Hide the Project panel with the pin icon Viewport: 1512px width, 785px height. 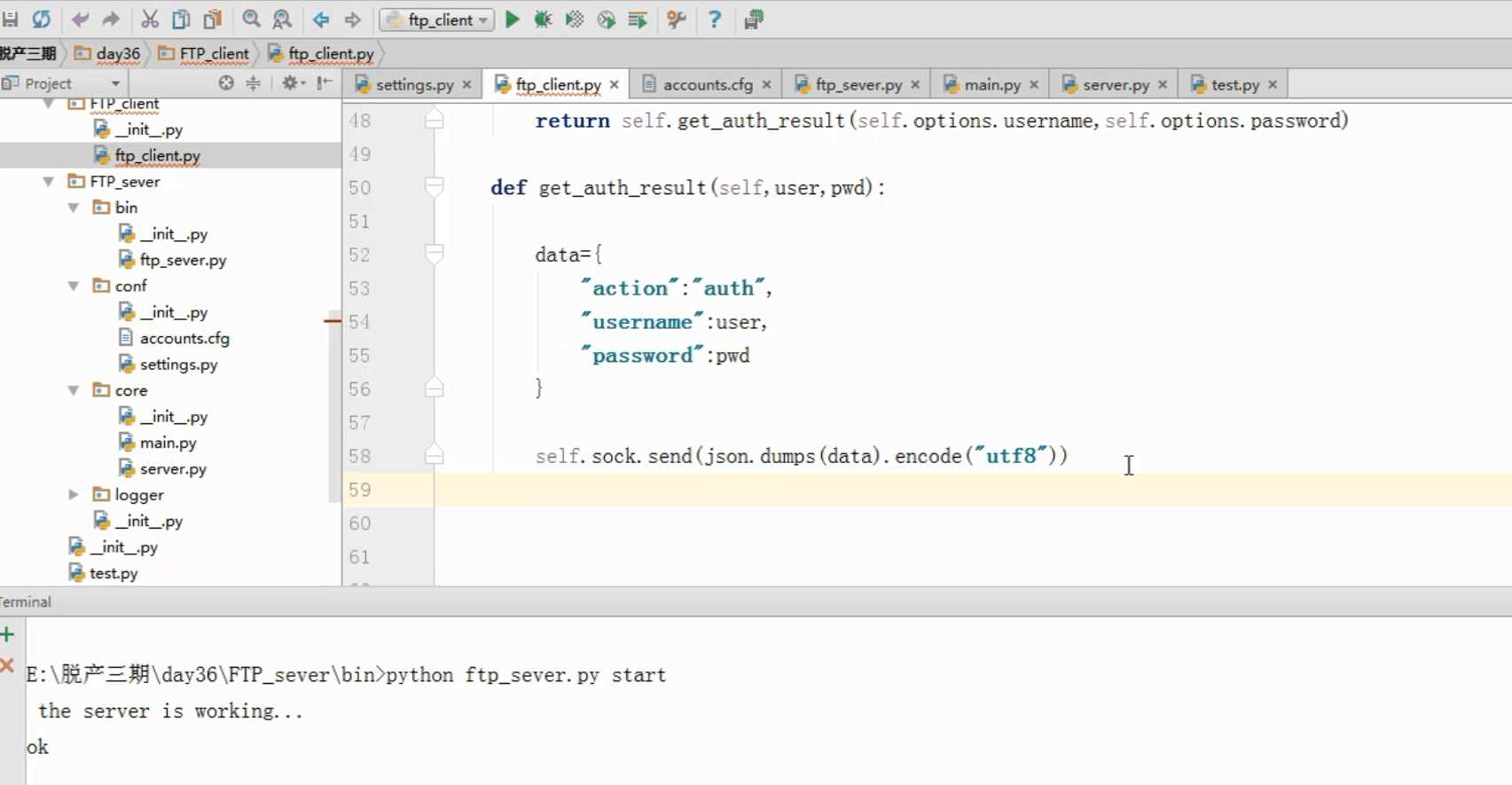pyautogui.click(x=325, y=82)
